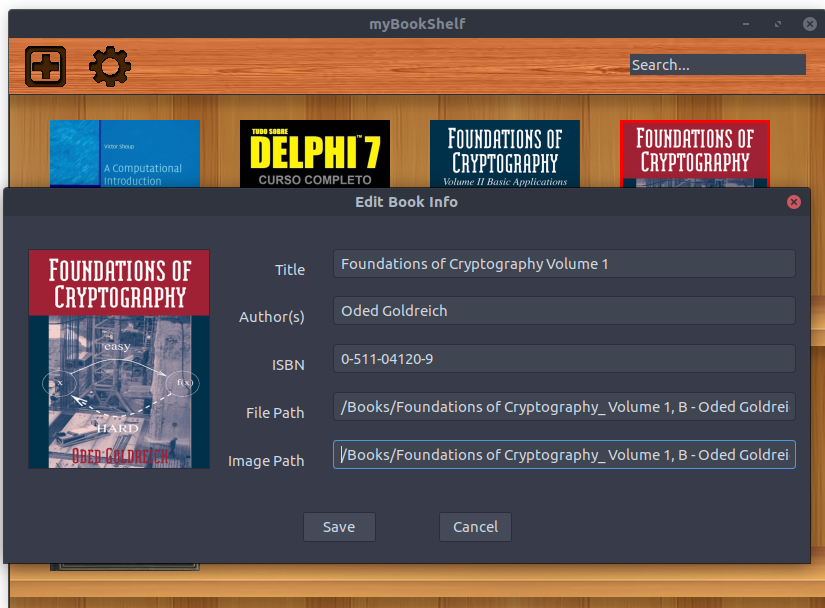Click the red-bordered Foundations of Cryptography cover
The image size is (825, 608).
(x=694, y=153)
